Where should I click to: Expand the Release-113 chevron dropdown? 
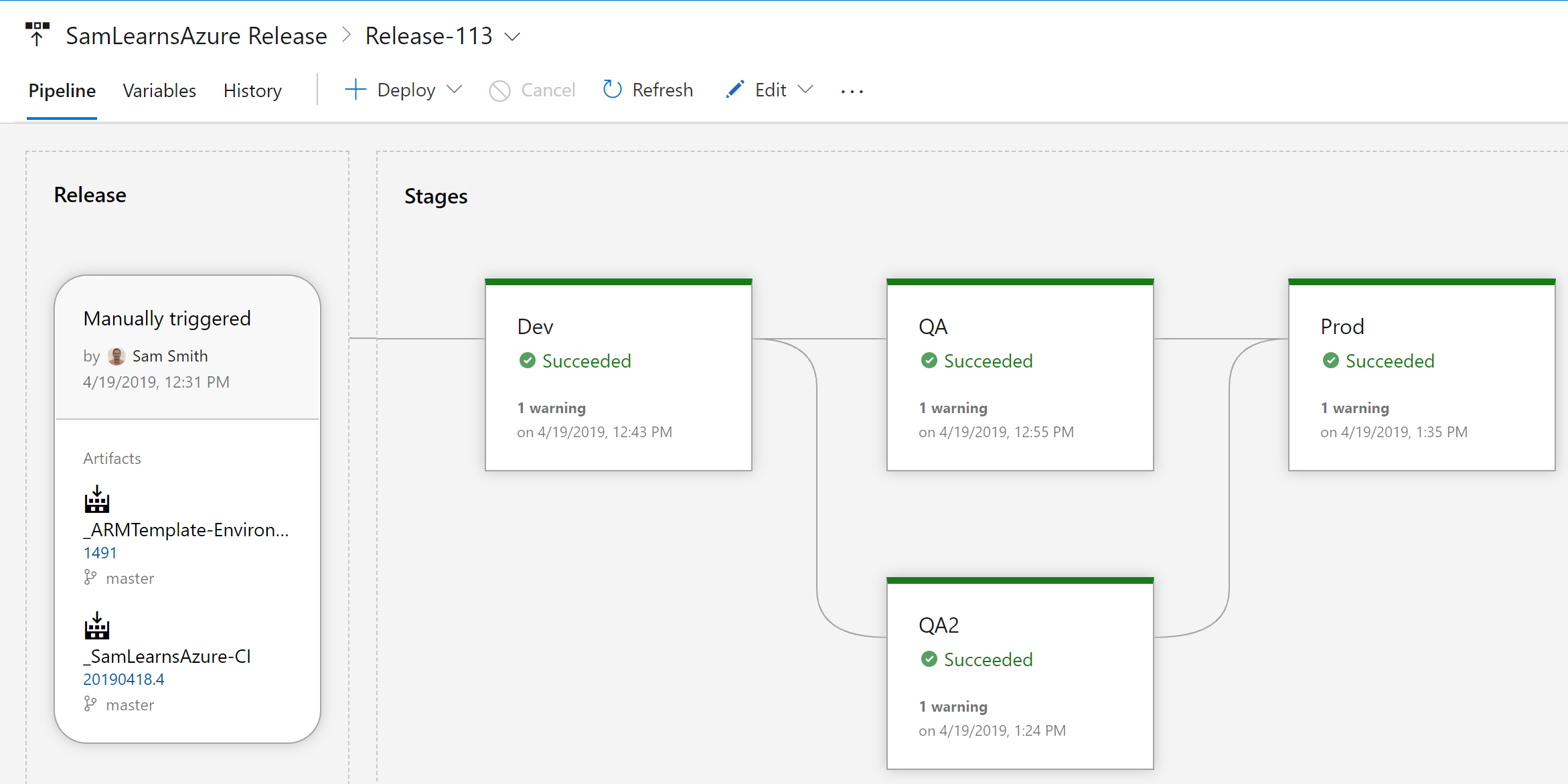coord(512,37)
